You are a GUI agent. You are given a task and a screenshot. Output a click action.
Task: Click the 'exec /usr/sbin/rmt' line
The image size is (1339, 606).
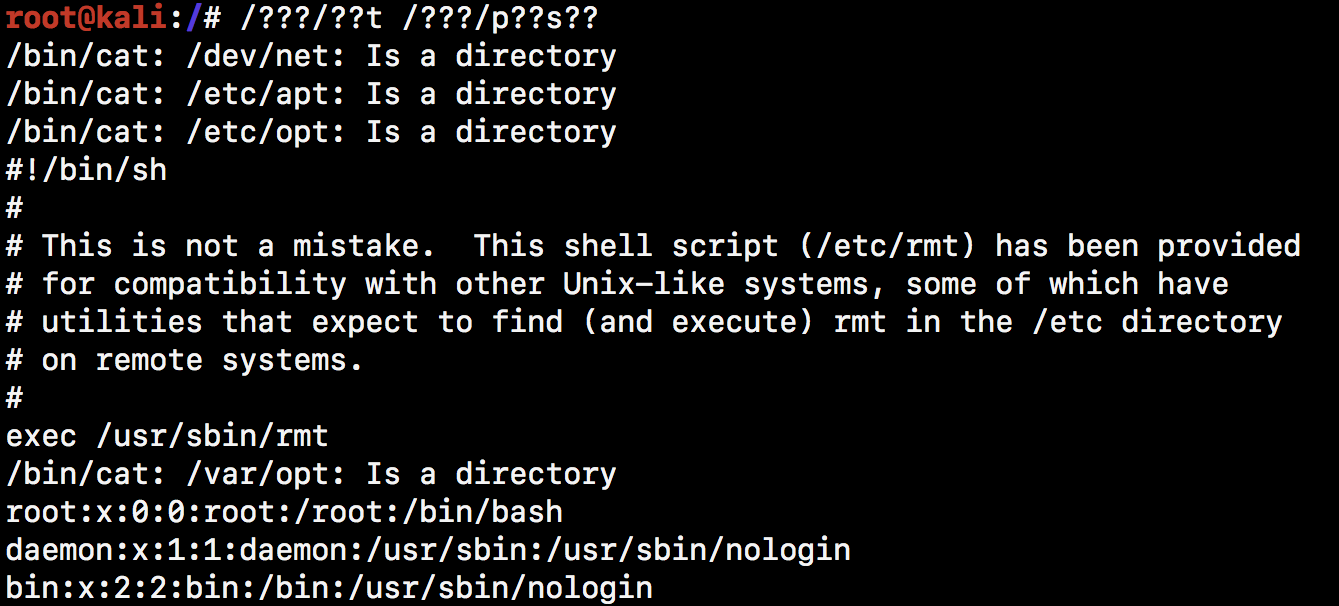[167, 436]
